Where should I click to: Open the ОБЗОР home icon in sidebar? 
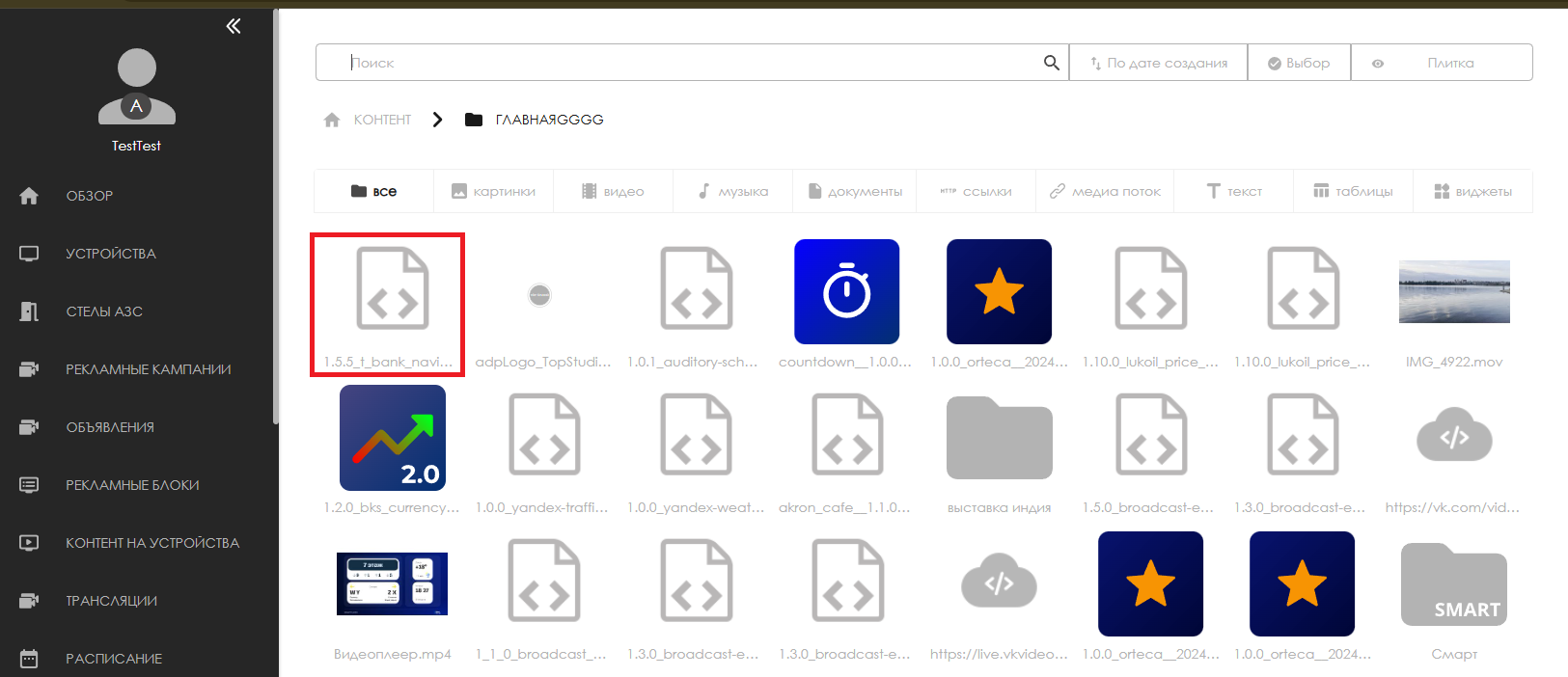(x=29, y=196)
